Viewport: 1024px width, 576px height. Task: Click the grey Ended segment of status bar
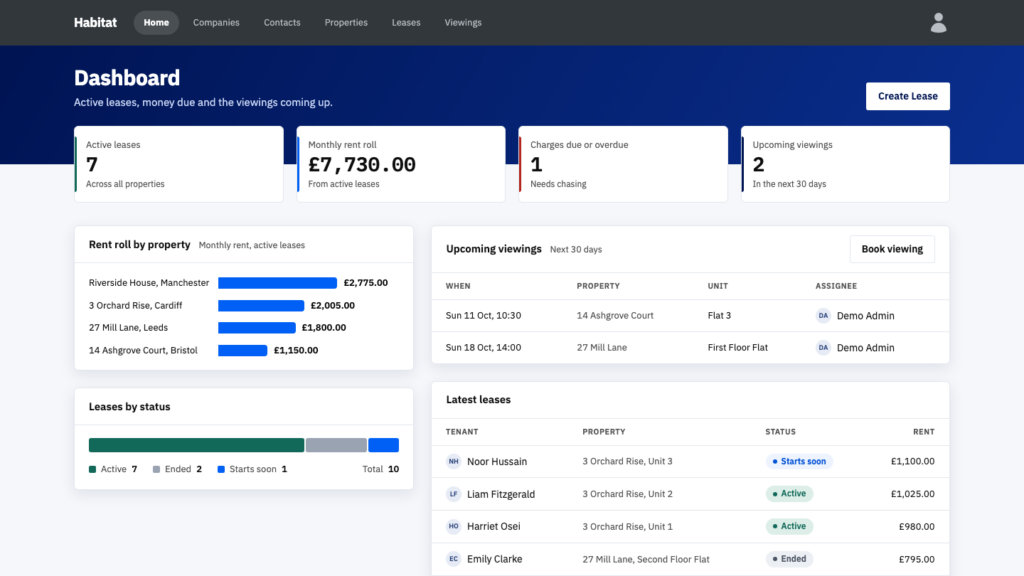pos(336,445)
